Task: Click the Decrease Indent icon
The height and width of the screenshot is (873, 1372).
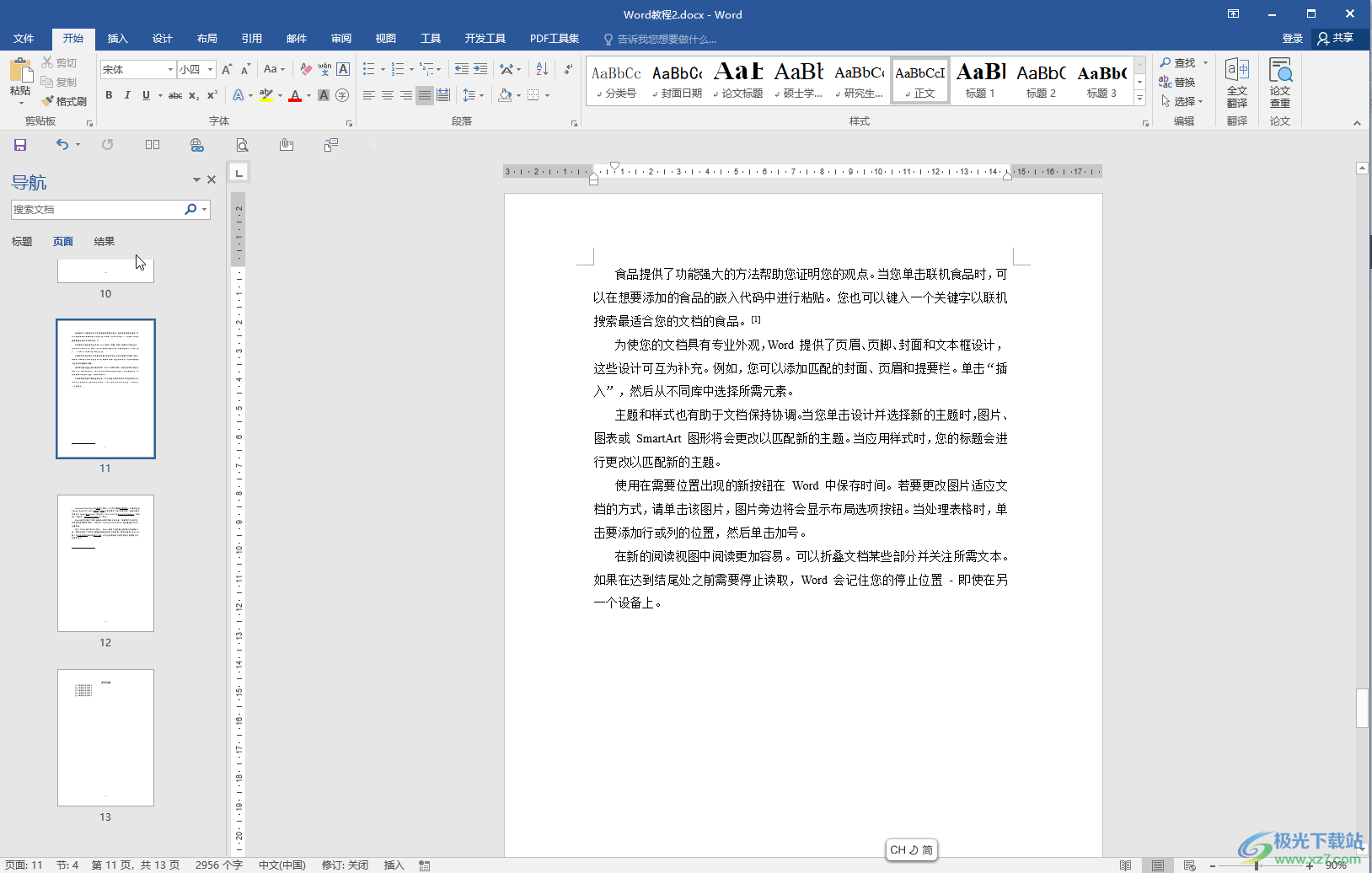Action: [x=461, y=69]
